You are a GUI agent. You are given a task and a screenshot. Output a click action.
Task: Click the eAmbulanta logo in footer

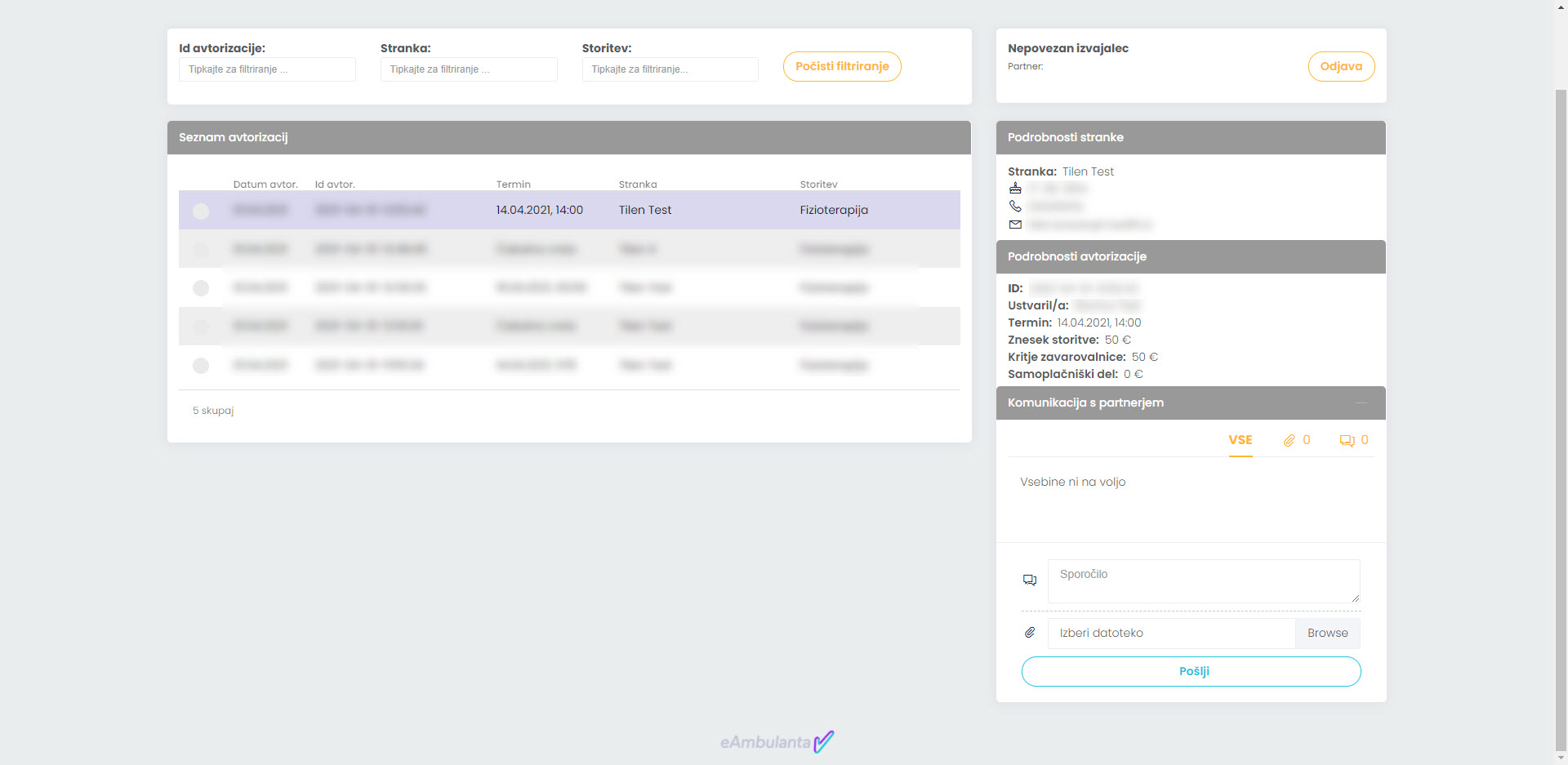click(777, 741)
